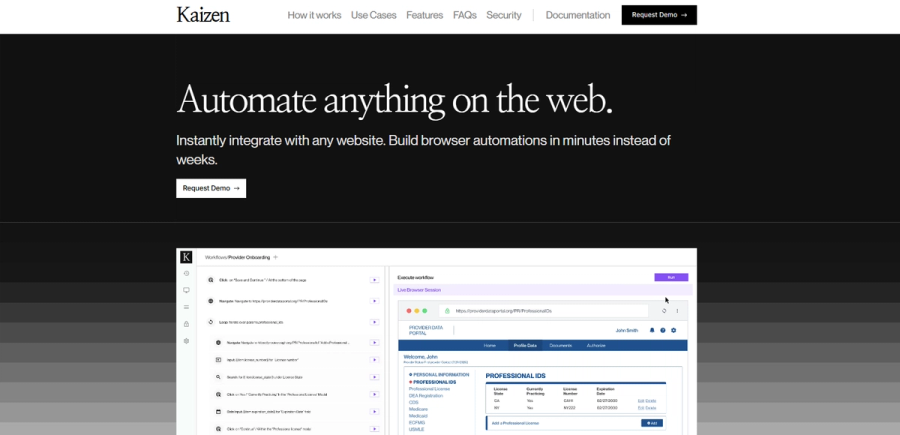The width and height of the screenshot is (900, 435).
Task: Open portal notifications bell
Action: coord(652,331)
